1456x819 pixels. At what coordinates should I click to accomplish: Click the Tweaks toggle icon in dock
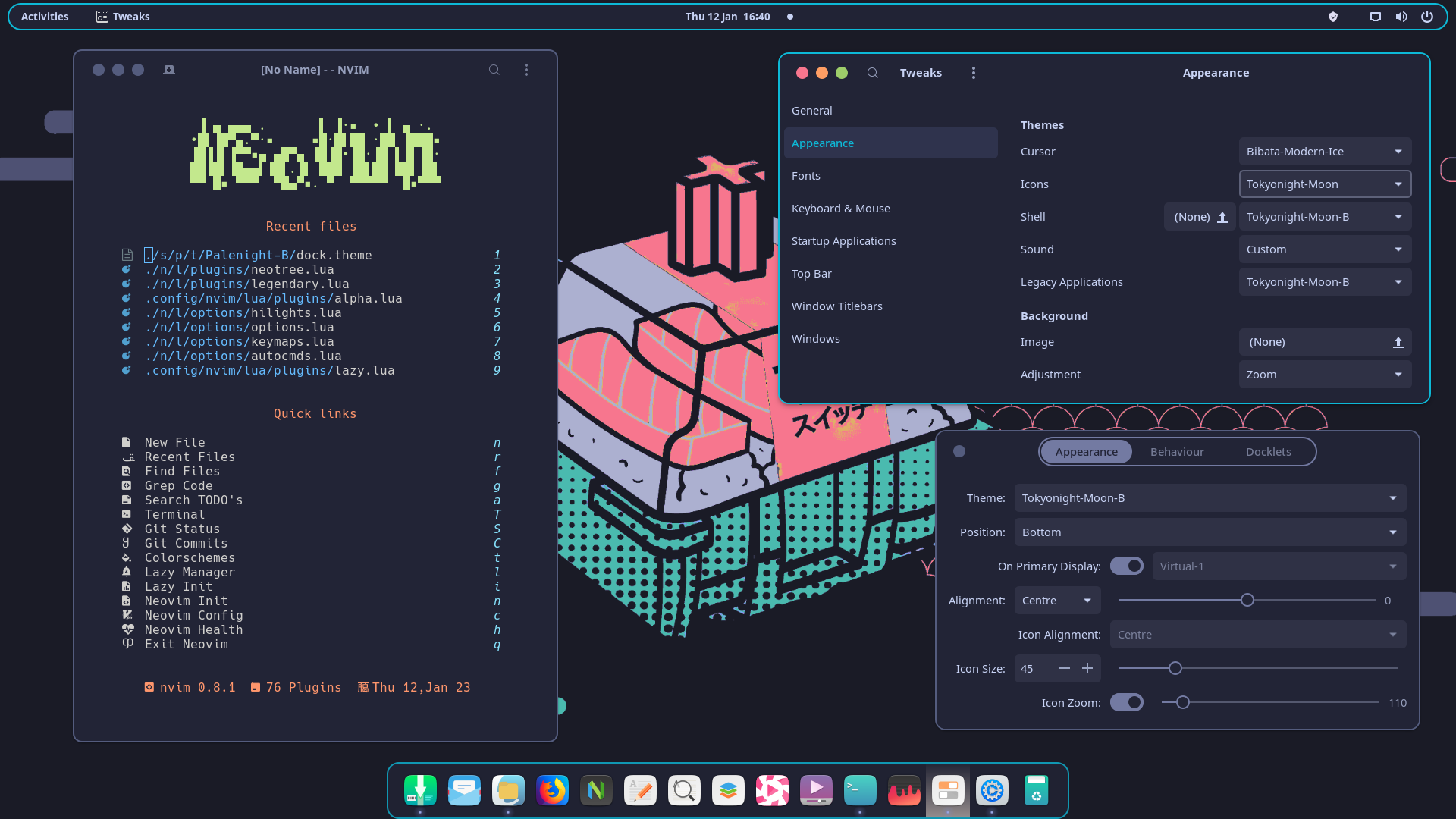pyautogui.click(x=948, y=790)
